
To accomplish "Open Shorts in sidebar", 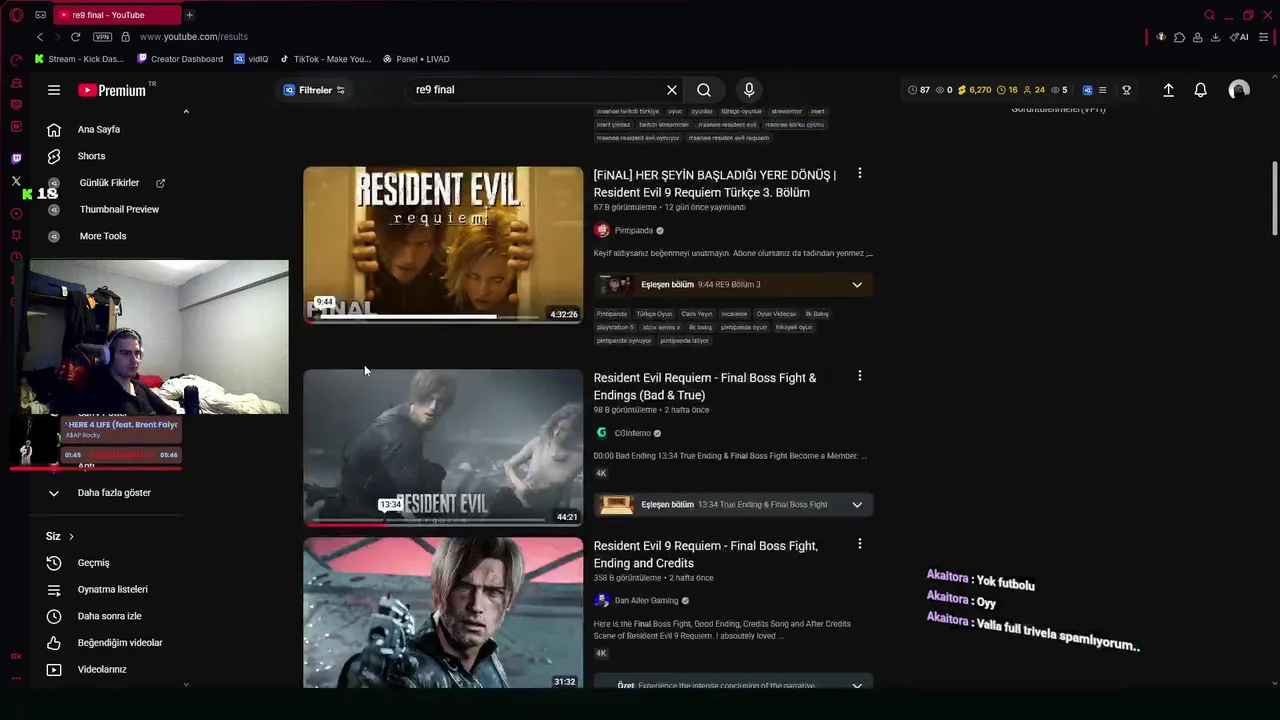I will [91, 156].
